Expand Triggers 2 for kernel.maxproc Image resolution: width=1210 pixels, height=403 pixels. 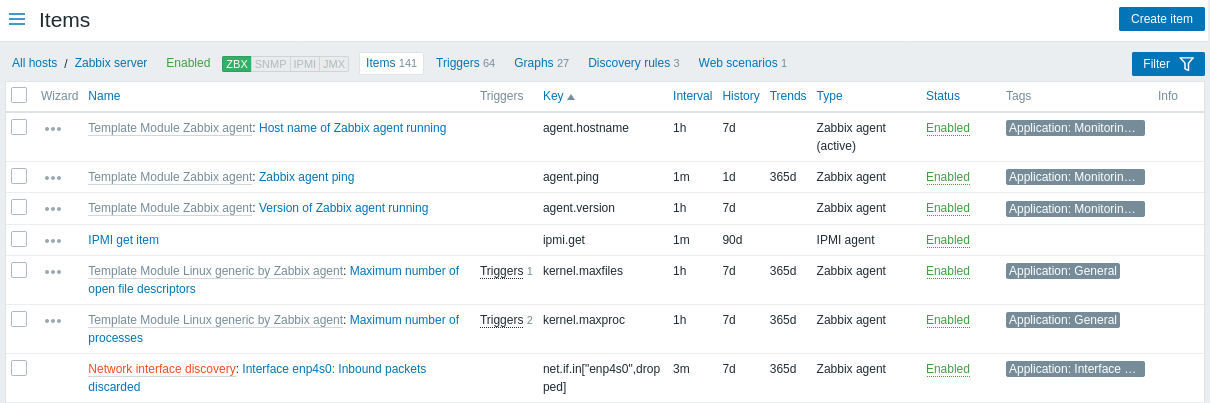click(x=501, y=320)
